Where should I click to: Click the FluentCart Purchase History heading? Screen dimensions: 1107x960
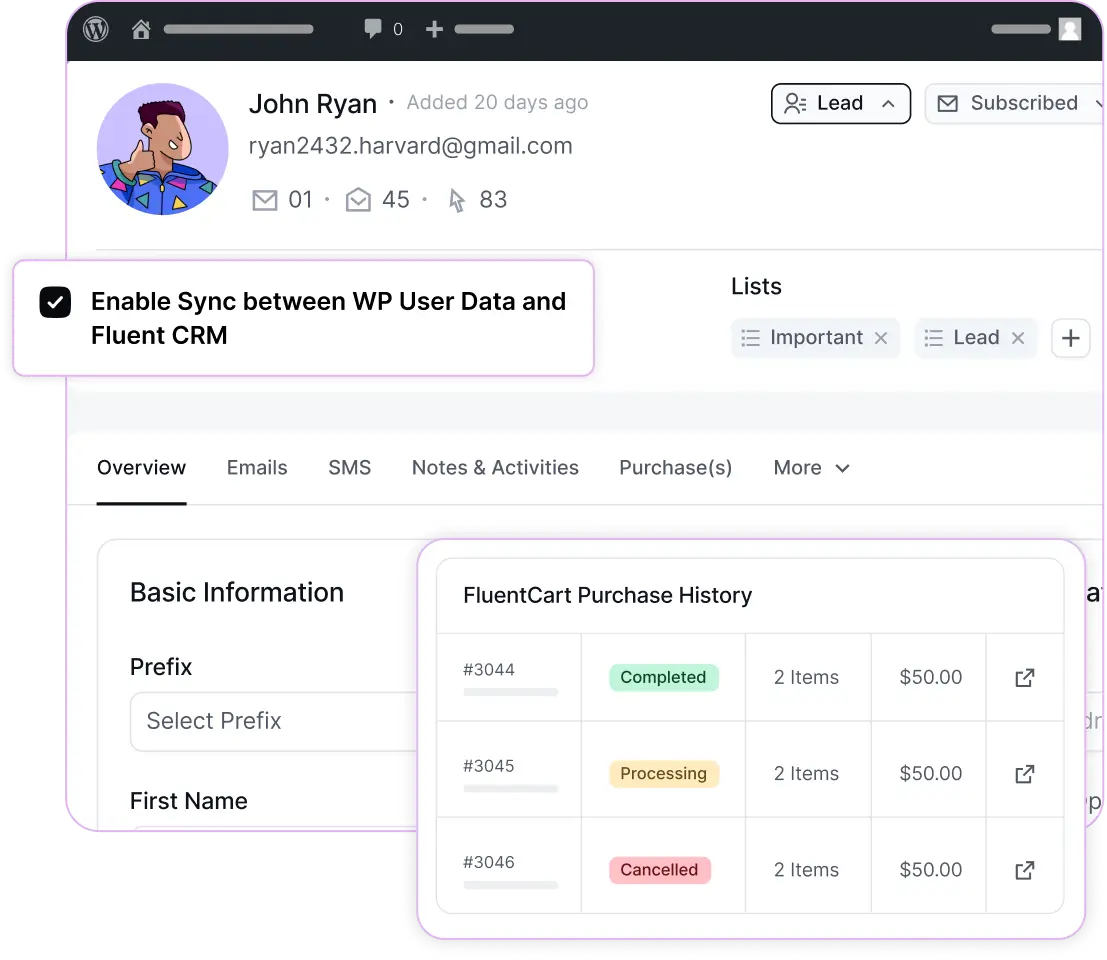tap(607, 595)
